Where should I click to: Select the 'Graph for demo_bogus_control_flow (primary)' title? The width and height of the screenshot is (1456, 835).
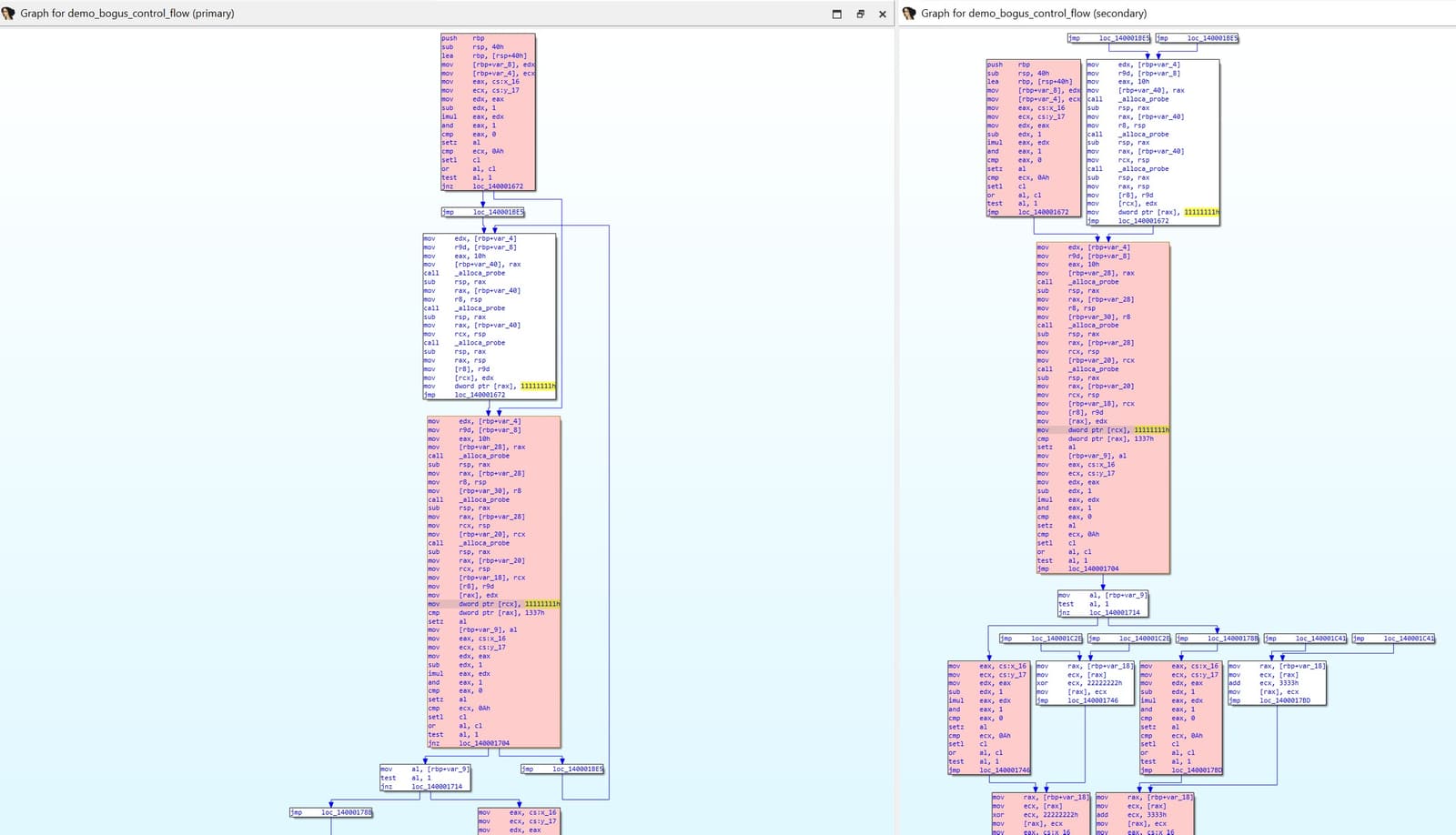coord(127,14)
